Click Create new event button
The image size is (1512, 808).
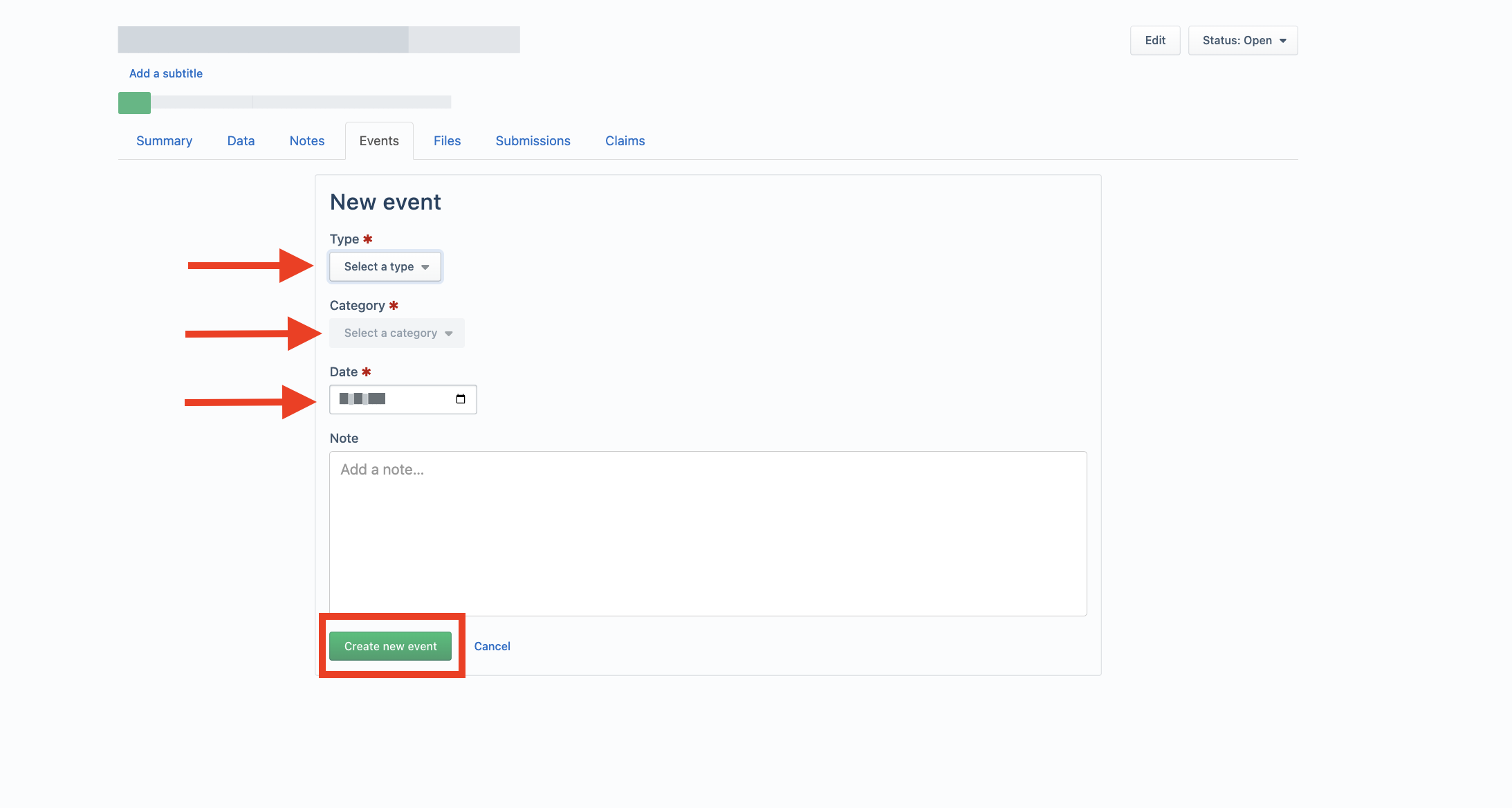click(391, 646)
